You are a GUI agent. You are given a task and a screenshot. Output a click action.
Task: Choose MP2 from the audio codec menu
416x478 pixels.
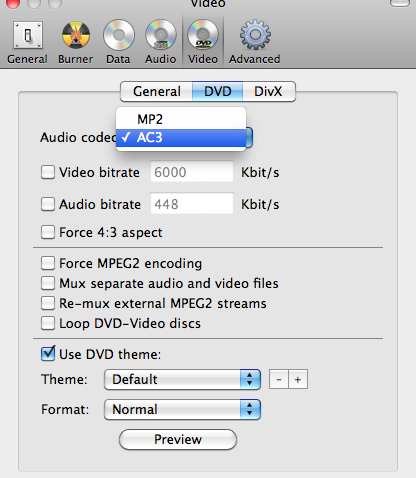181,119
